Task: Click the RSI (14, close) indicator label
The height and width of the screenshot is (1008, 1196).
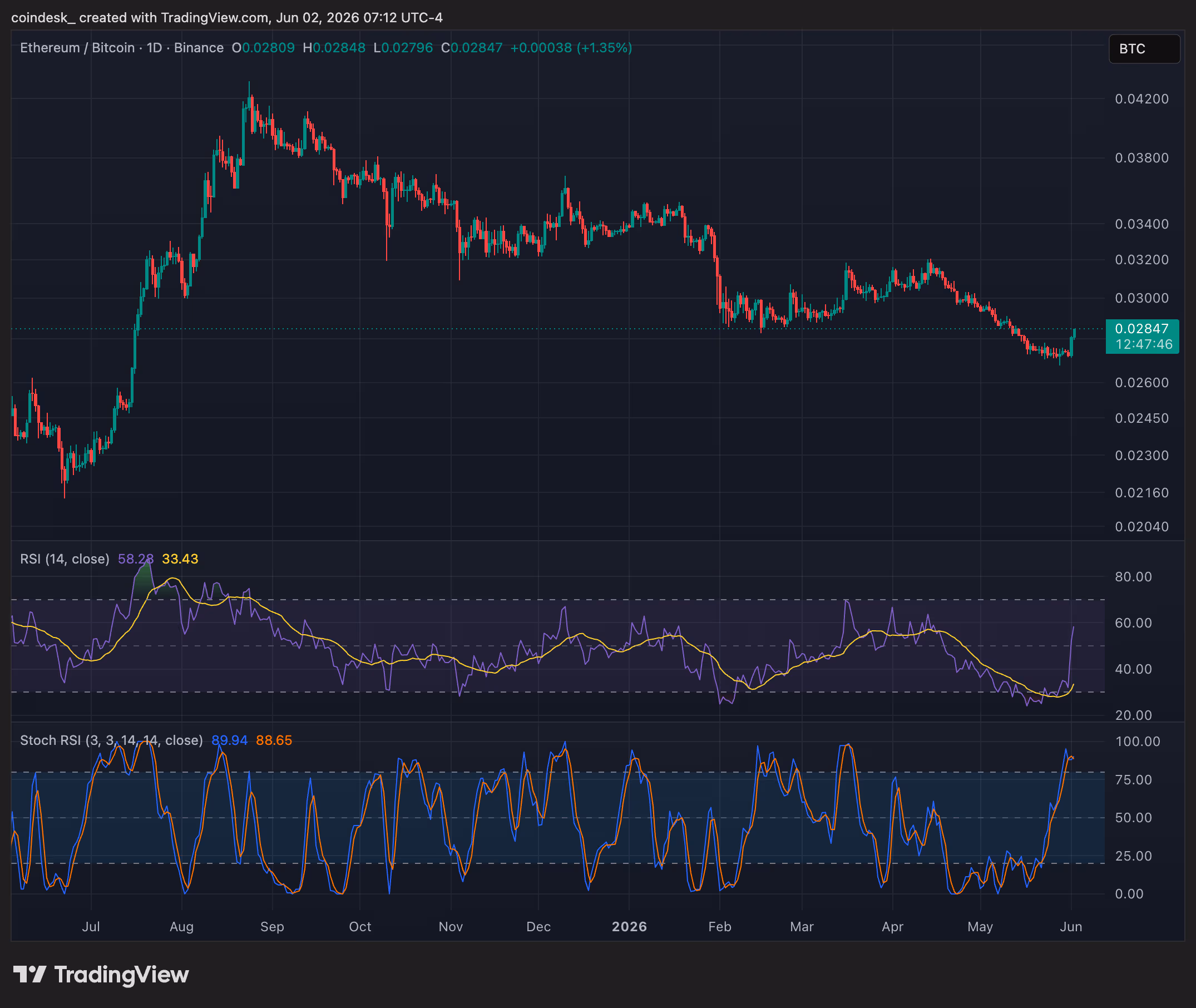Action: point(65,559)
